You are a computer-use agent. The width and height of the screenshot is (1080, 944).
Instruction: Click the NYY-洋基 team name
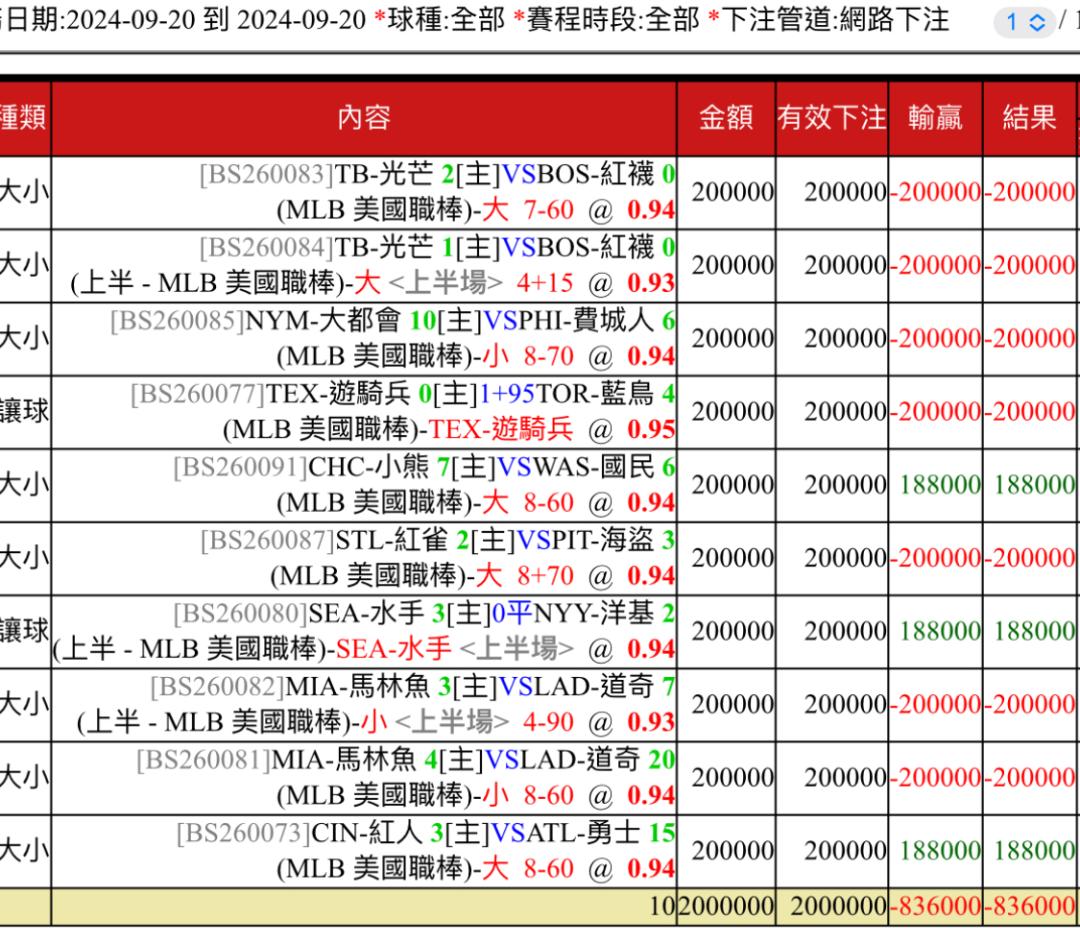[594, 613]
